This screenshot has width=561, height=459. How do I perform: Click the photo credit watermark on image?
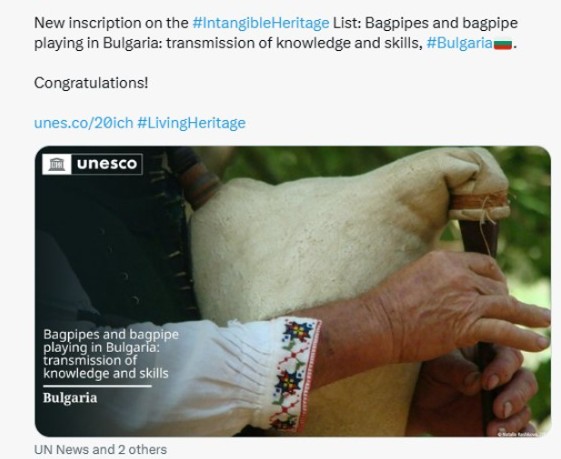tap(522, 434)
